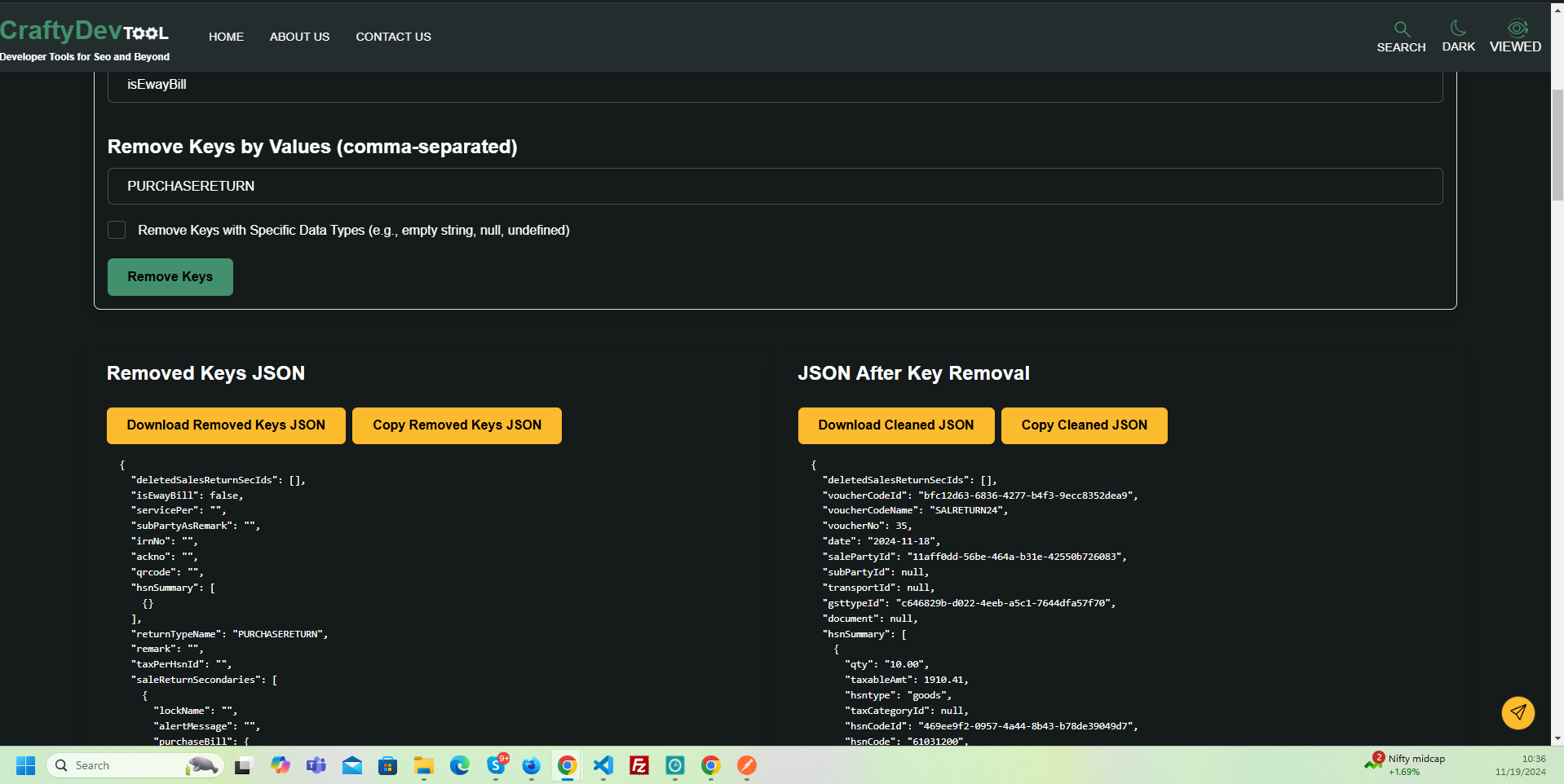Open Visual Studio Code from taskbar
The width and height of the screenshot is (1564, 784).
coord(603,765)
